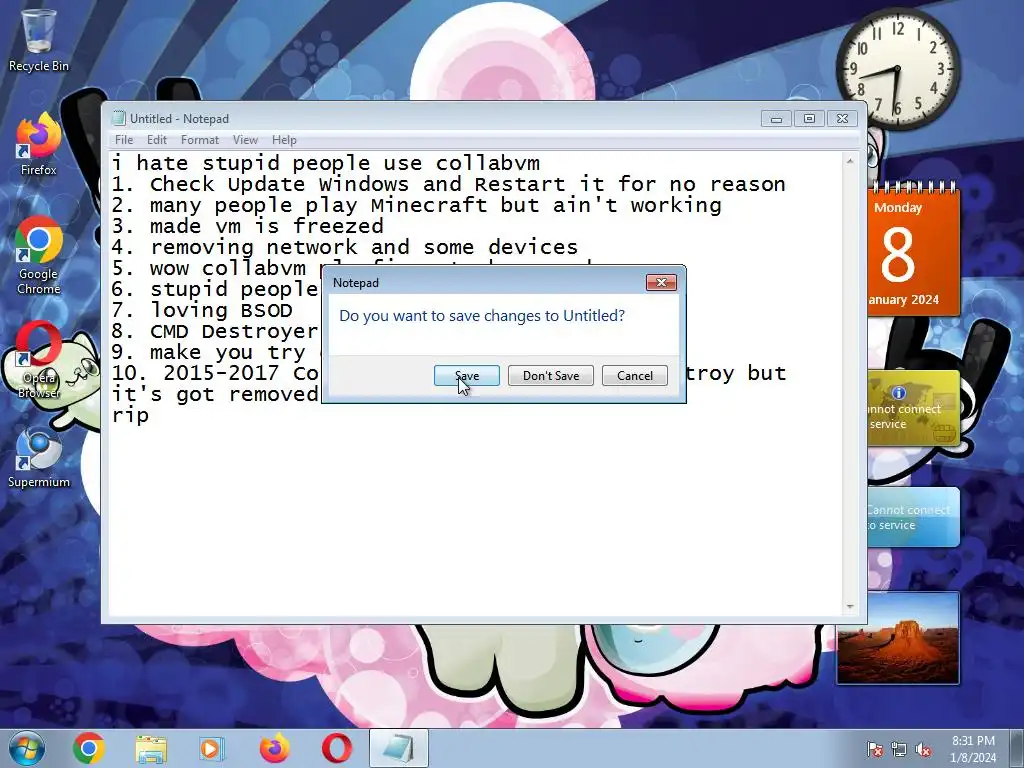1024x768 pixels.
Task: Open the Help menu in Notepad
Action: click(284, 140)
